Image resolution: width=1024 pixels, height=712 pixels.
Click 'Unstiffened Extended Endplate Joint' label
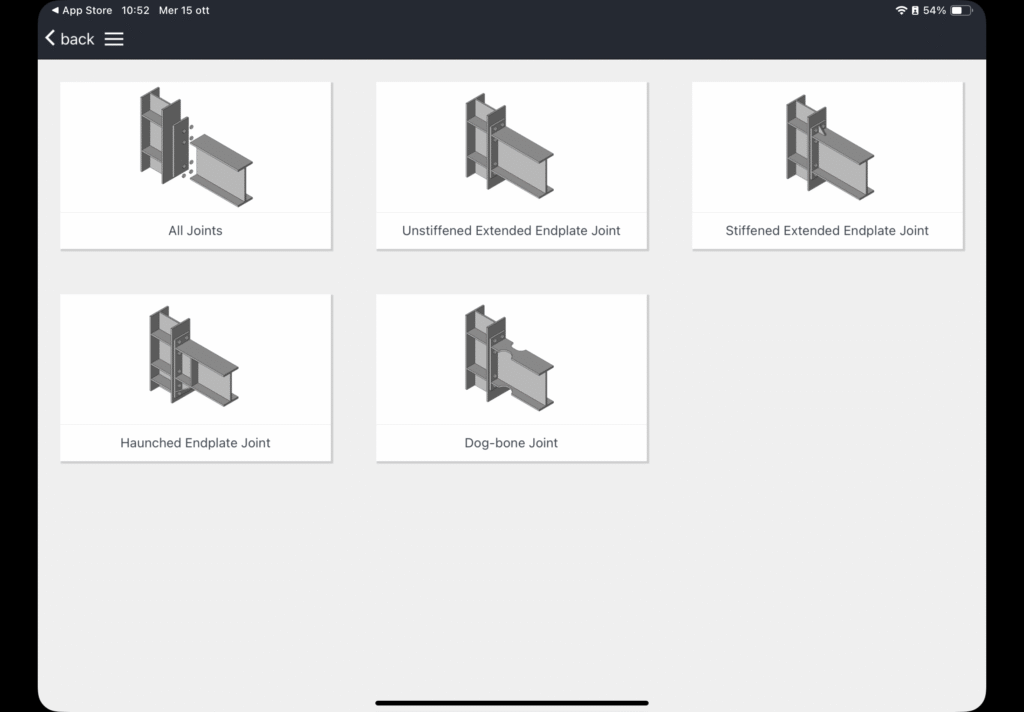pos(511,230)
